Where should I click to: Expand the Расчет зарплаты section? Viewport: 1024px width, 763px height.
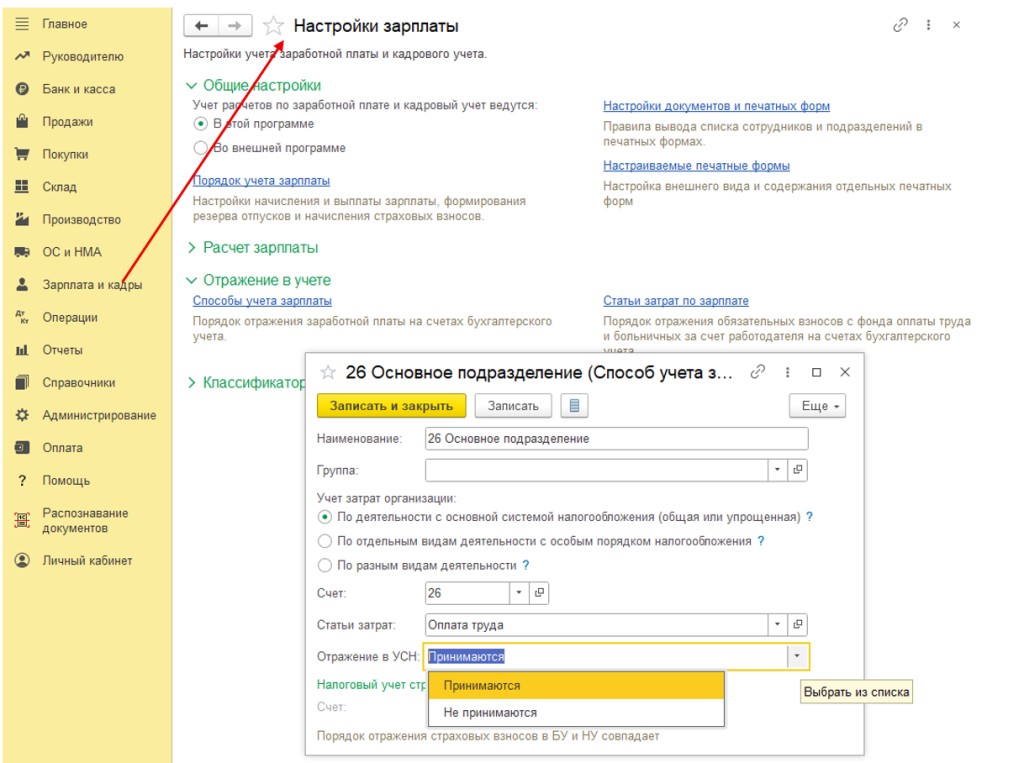[191, 248]
